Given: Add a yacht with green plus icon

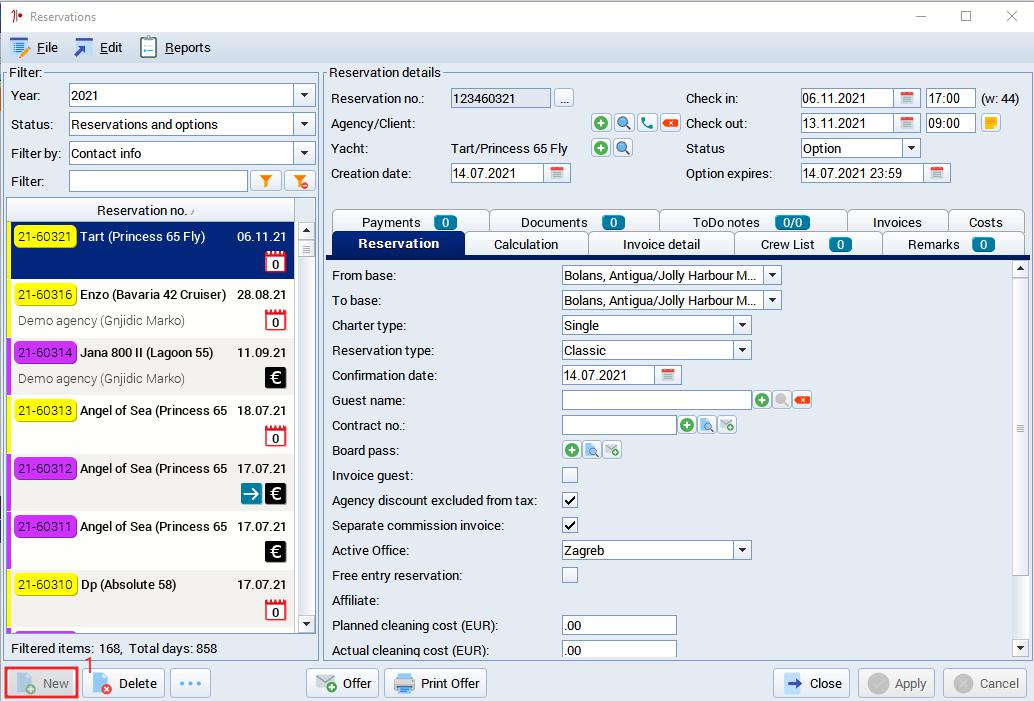Looking at the screenshot, I should pos(601,148).
